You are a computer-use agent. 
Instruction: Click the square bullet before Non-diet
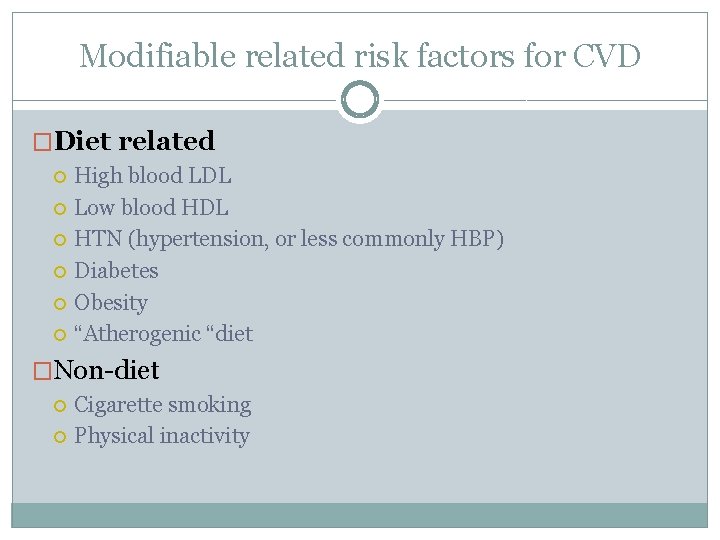pos(43,371)
